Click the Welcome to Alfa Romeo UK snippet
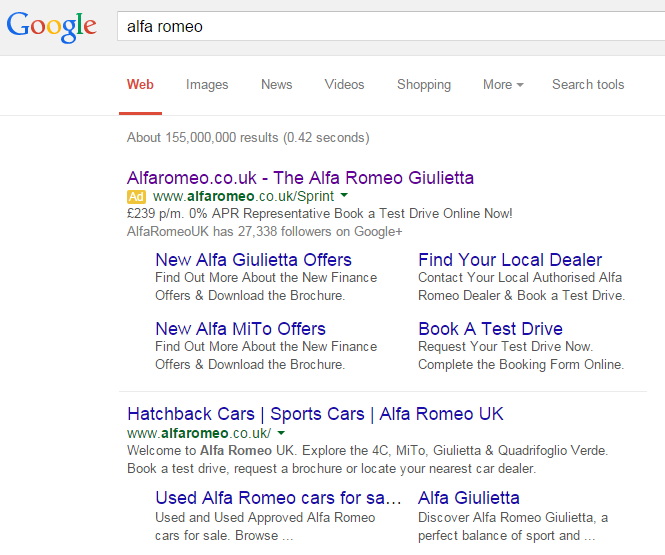This screenshot has height=555, width=665. tap(367, 459)
